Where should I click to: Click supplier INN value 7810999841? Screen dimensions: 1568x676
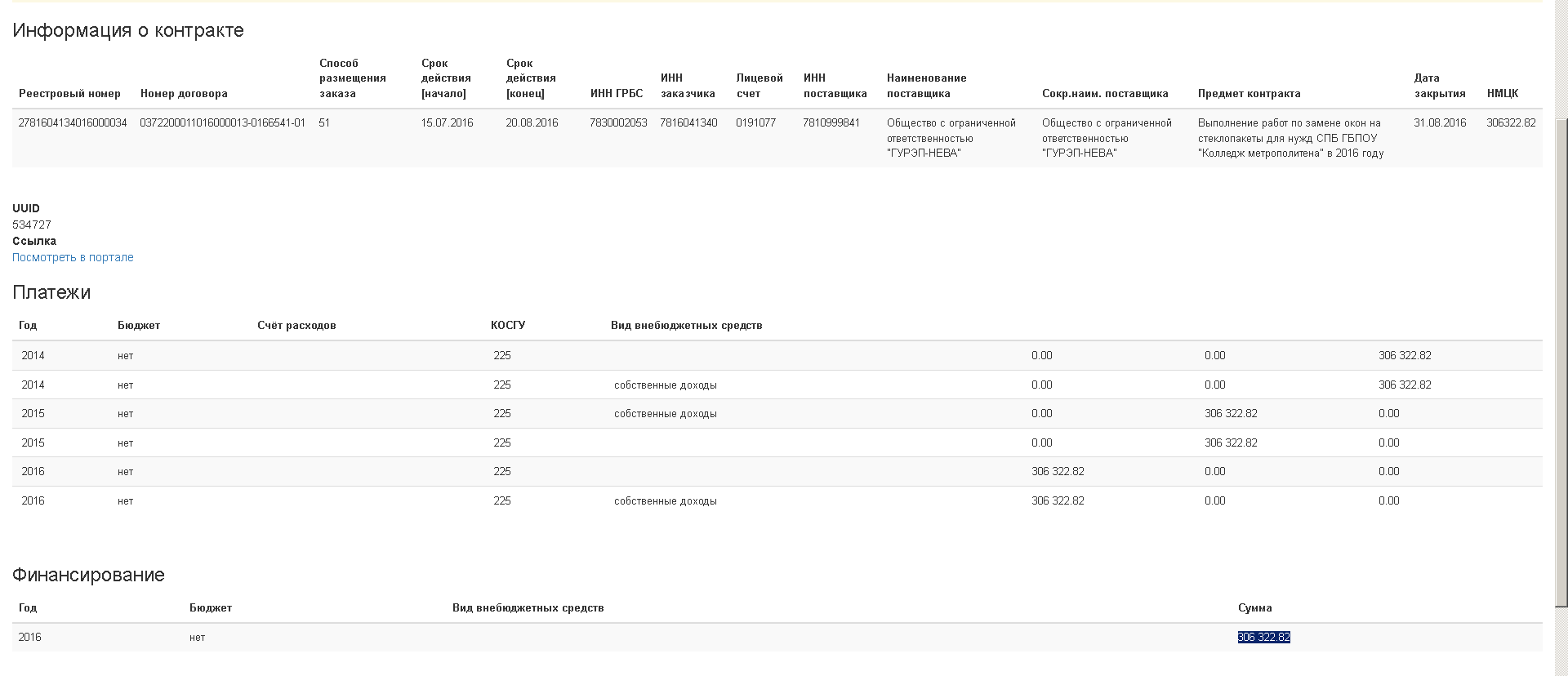pos(831,123)
